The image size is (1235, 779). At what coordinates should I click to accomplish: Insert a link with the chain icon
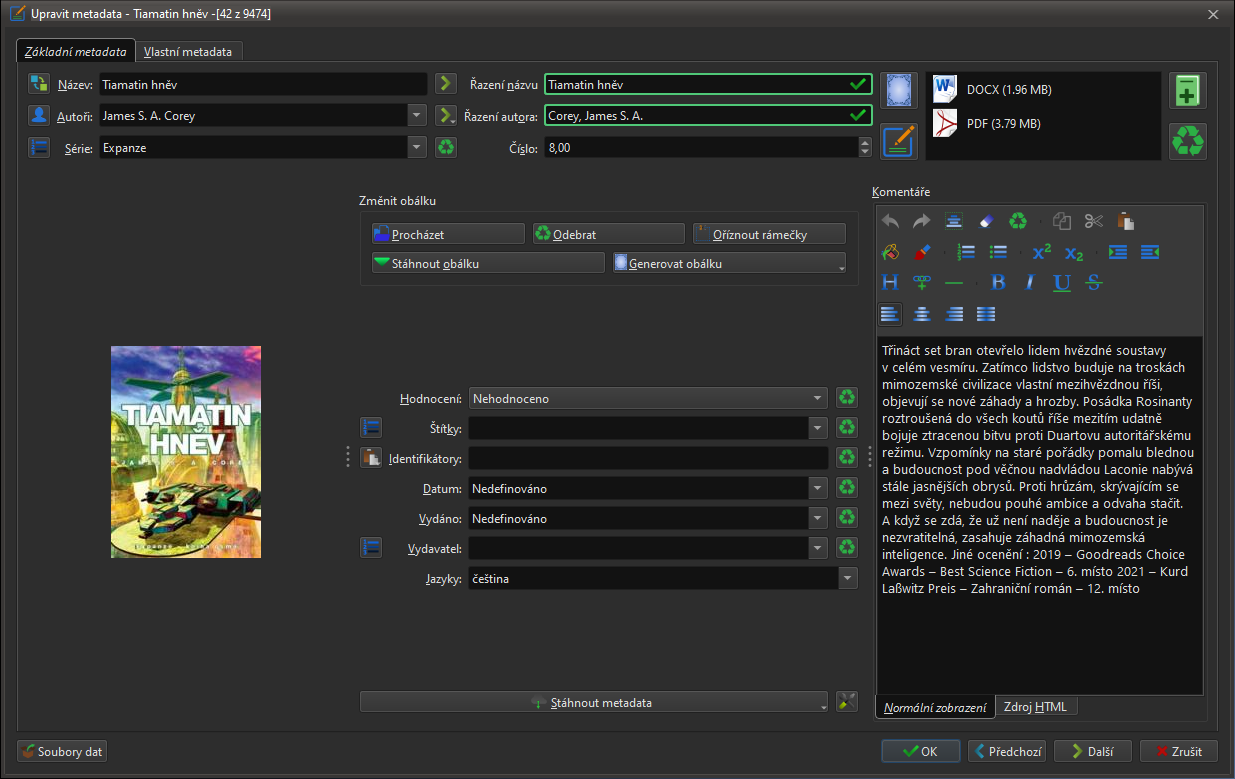pyautogui.click(x=922, y=283)
